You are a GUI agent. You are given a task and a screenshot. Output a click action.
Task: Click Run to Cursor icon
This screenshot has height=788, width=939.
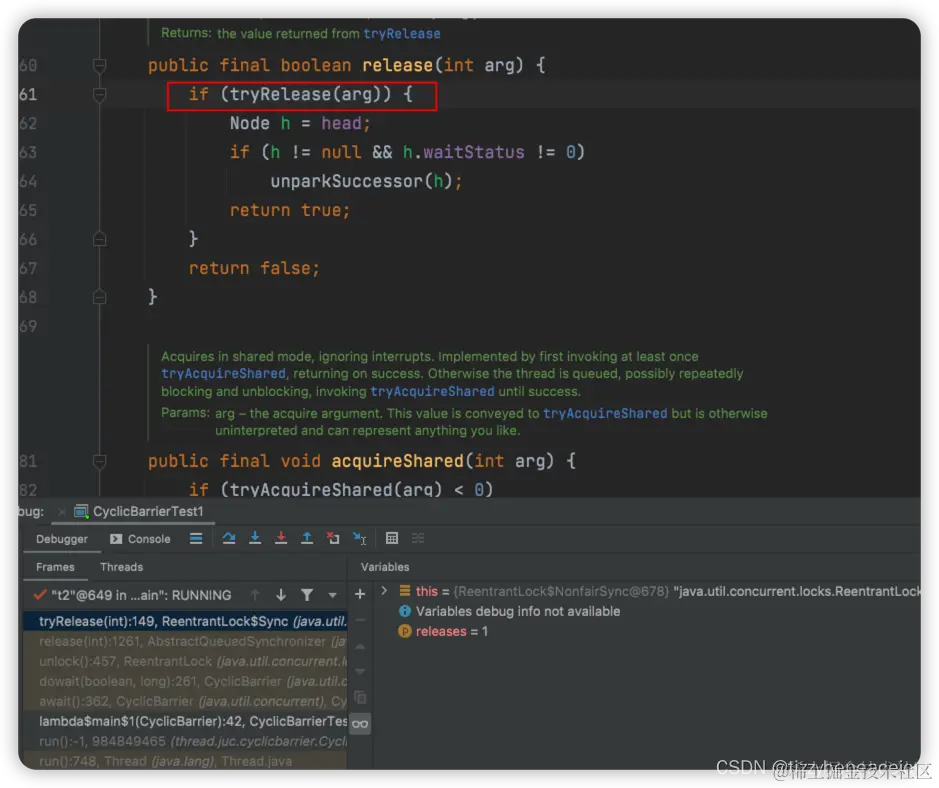359,538
